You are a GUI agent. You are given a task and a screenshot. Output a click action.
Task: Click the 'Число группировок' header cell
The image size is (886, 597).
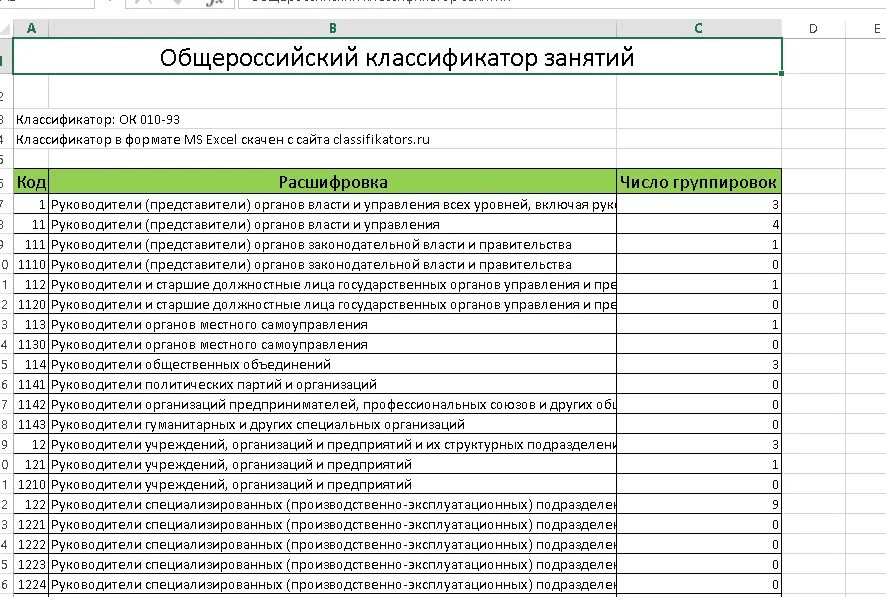[699, 181]
